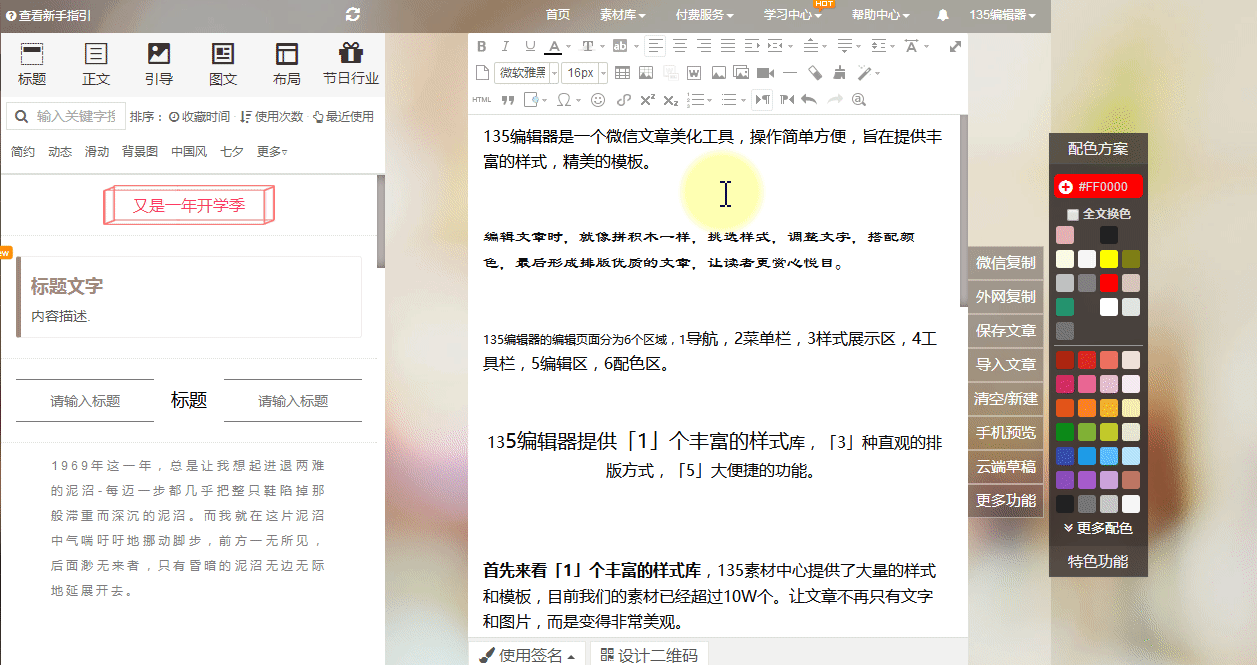Toggle center text alignment
The height and width of the screenshot is (665, 1257).
(680, 46)
